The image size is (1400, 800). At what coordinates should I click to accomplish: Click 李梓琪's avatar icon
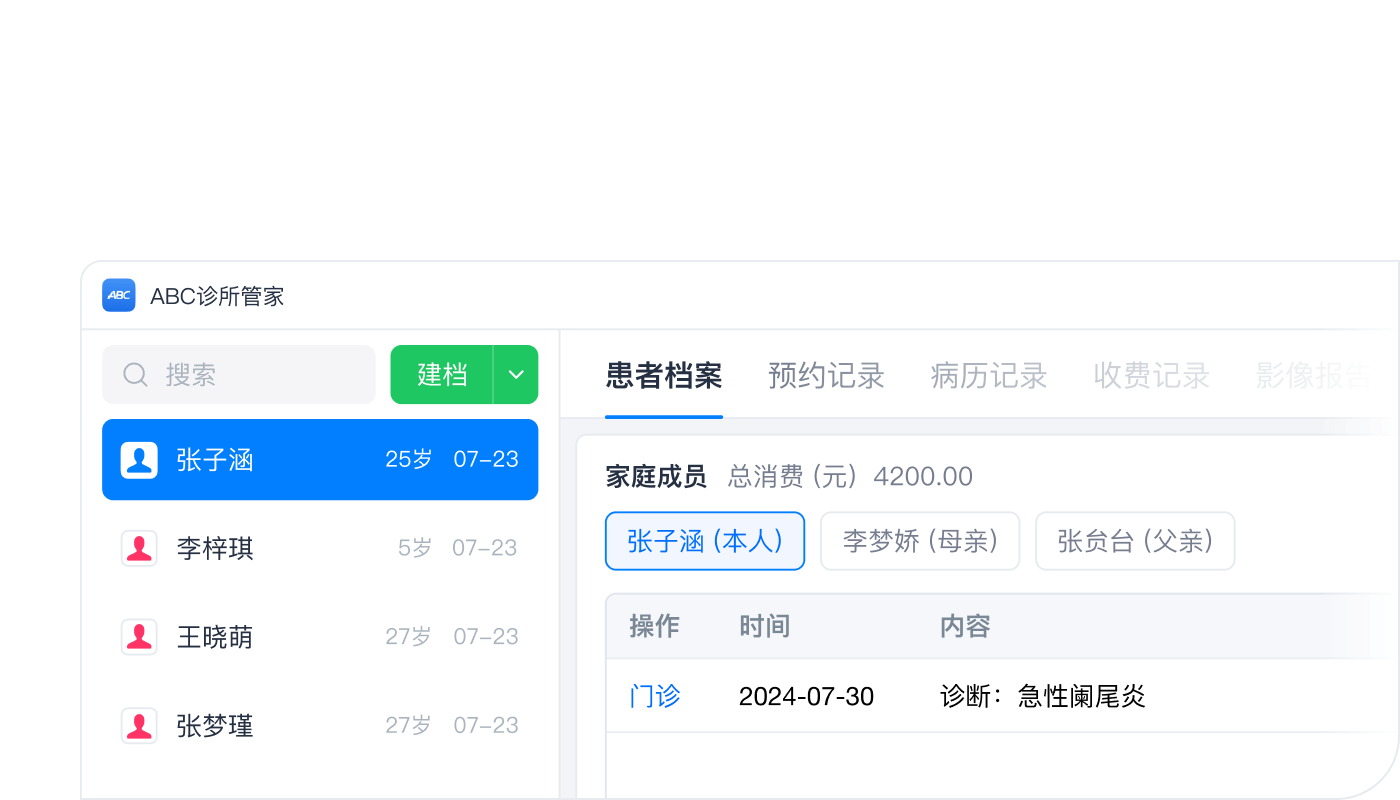coord(139,548)
